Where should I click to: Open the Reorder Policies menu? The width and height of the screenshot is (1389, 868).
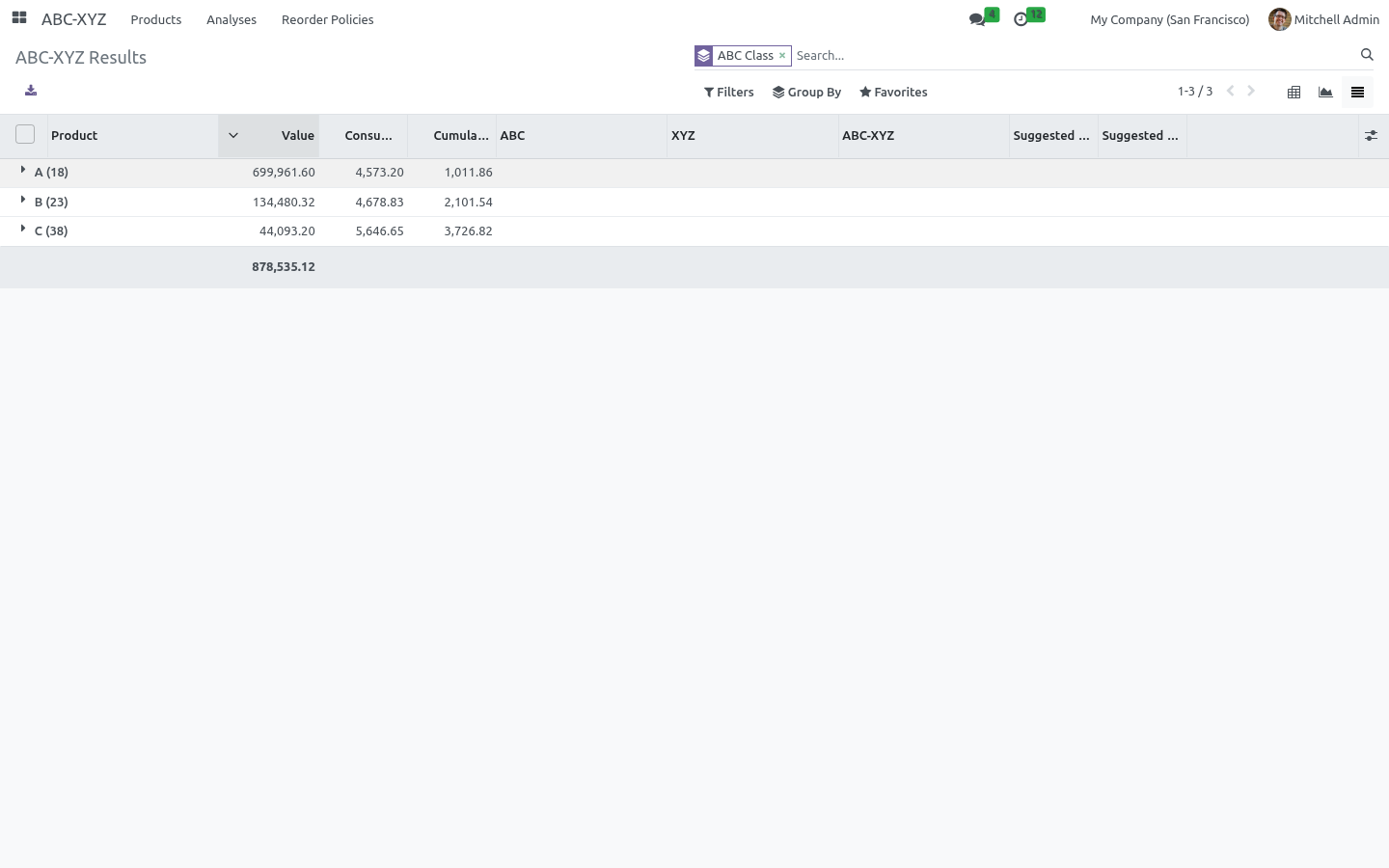click(328, 19)
